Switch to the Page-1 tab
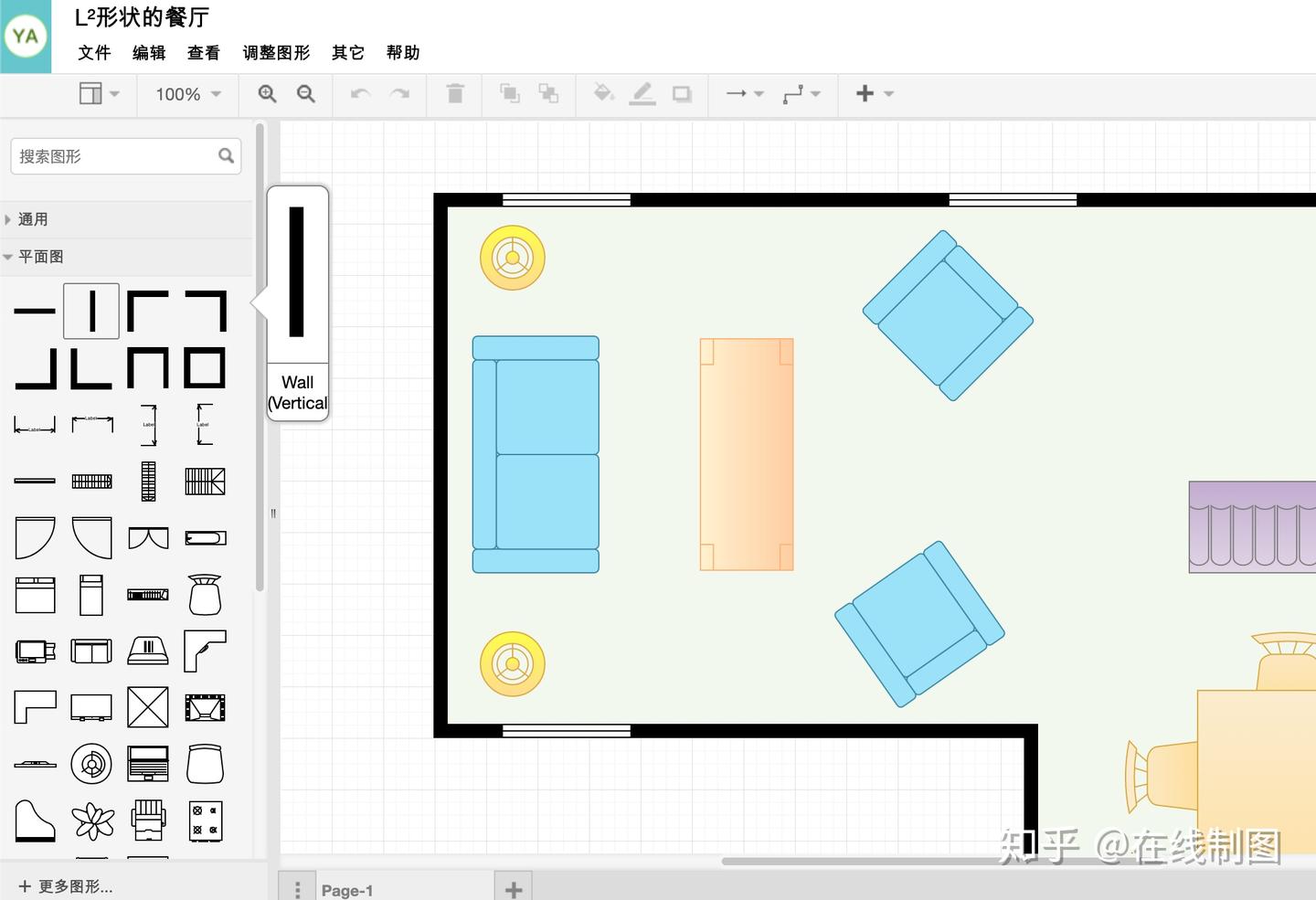The width and height of the screenshot is (1316, 900). pos(347,890)
